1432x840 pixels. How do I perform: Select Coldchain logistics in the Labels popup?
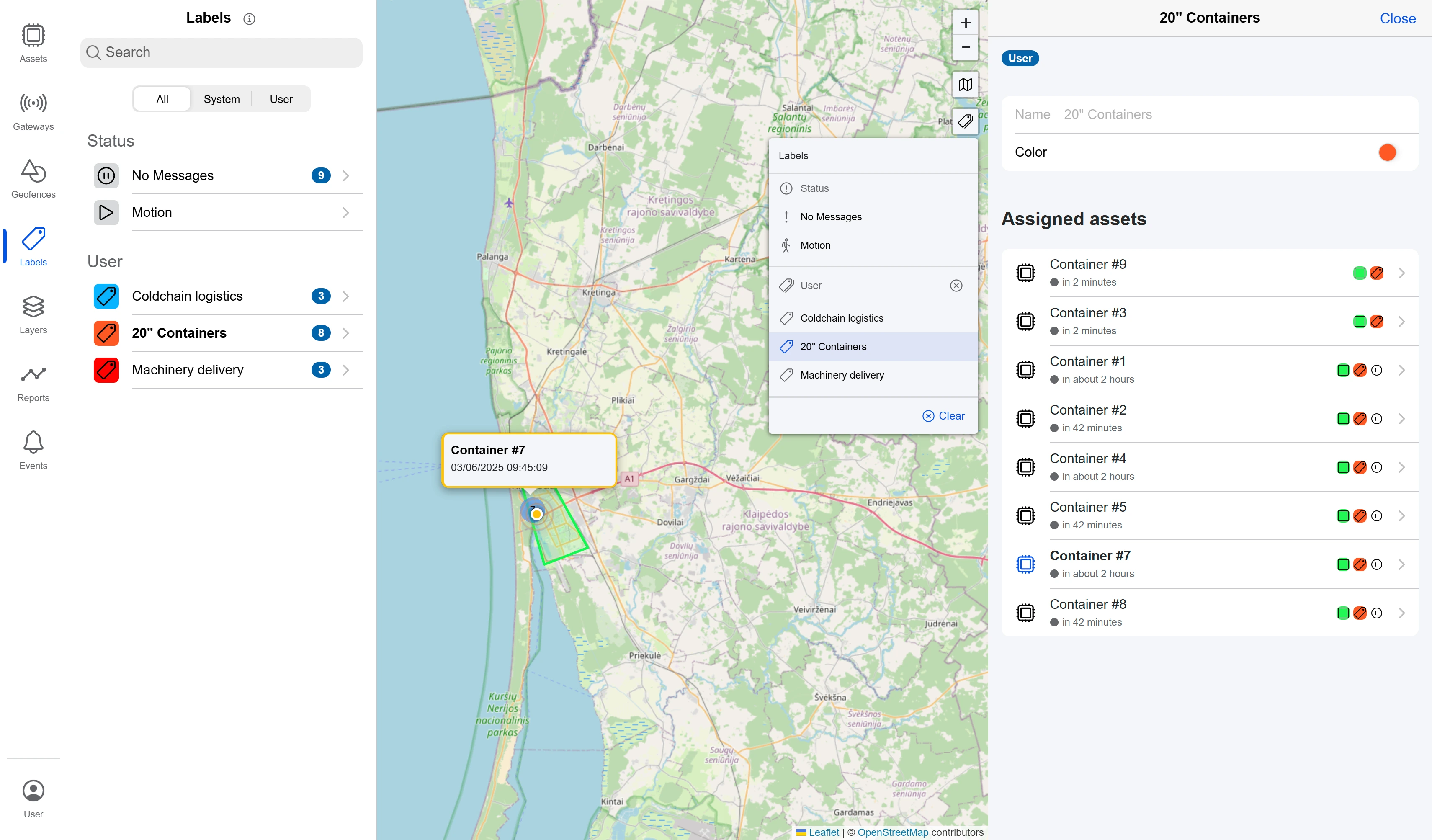(841, 318)
